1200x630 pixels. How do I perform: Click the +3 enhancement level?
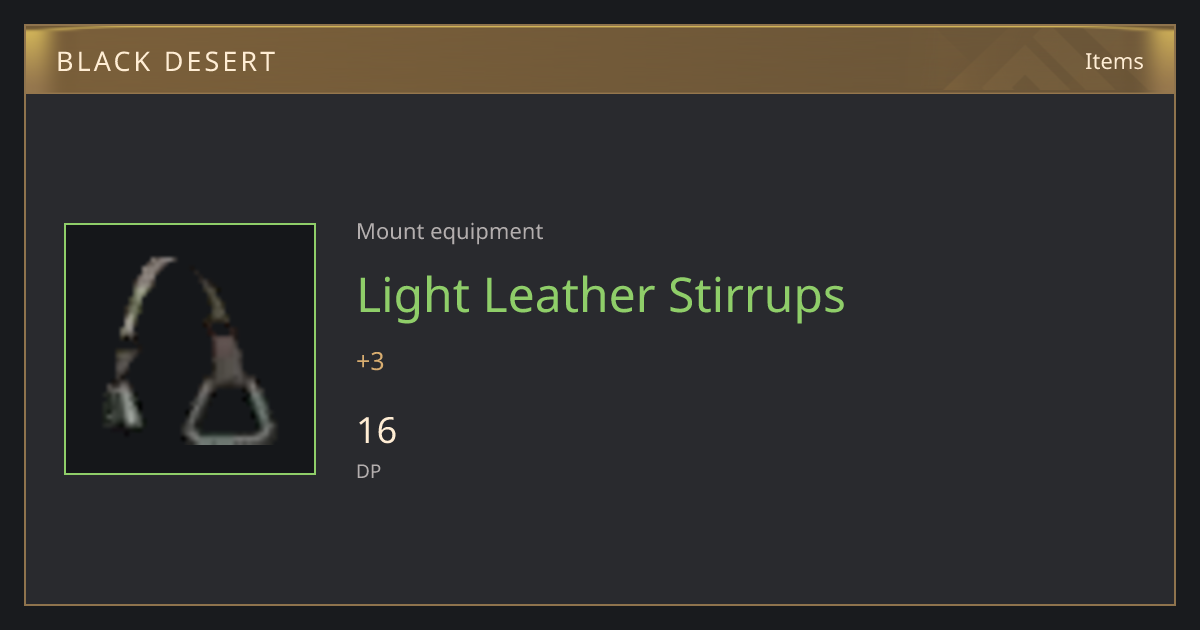pos(370,362)
